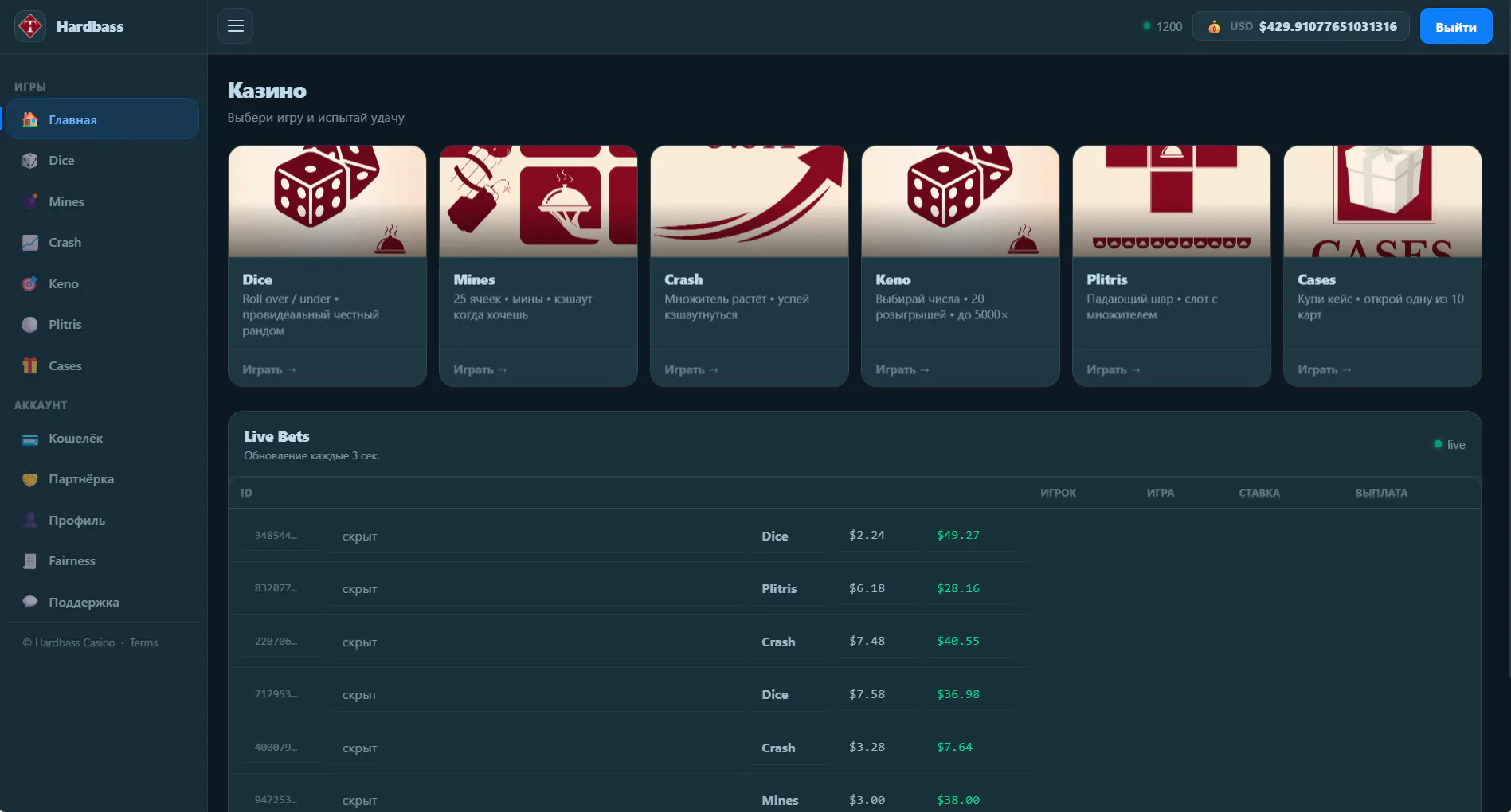1511x812 pixels.
Task: Click the ИГРОК column header
Action: click(1058, 493)
